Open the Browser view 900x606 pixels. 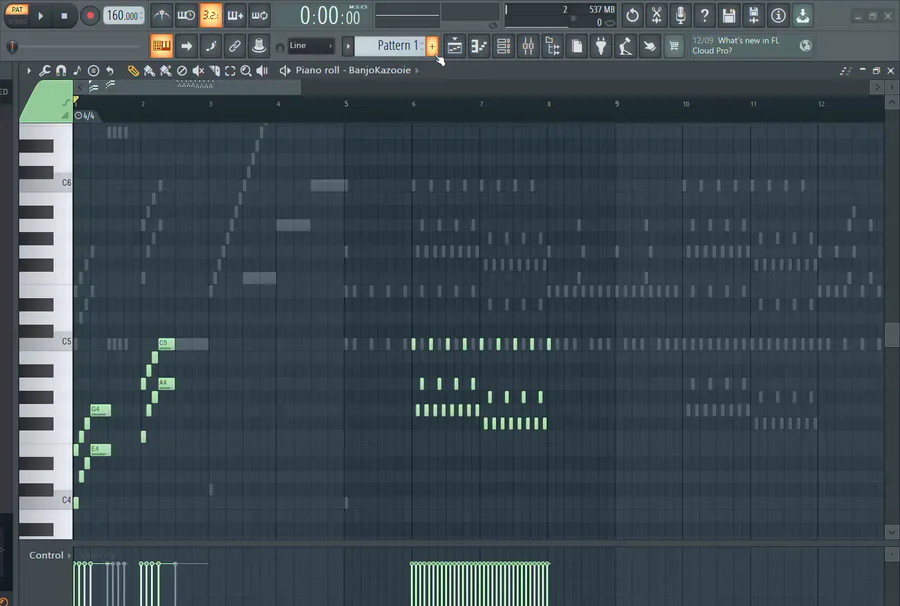pos(553,46)
